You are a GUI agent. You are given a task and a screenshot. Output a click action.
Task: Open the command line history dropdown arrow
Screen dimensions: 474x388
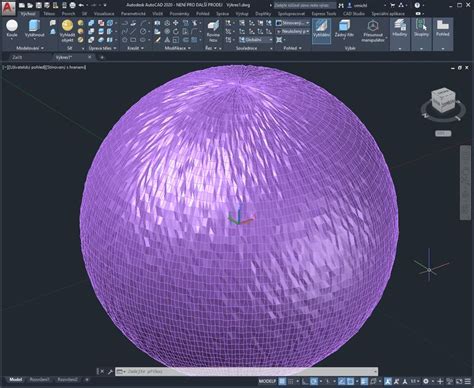(x=375, y=371)
